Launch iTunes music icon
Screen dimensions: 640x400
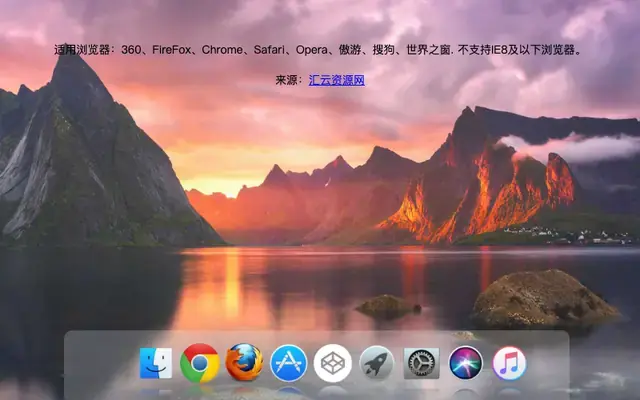509,363
